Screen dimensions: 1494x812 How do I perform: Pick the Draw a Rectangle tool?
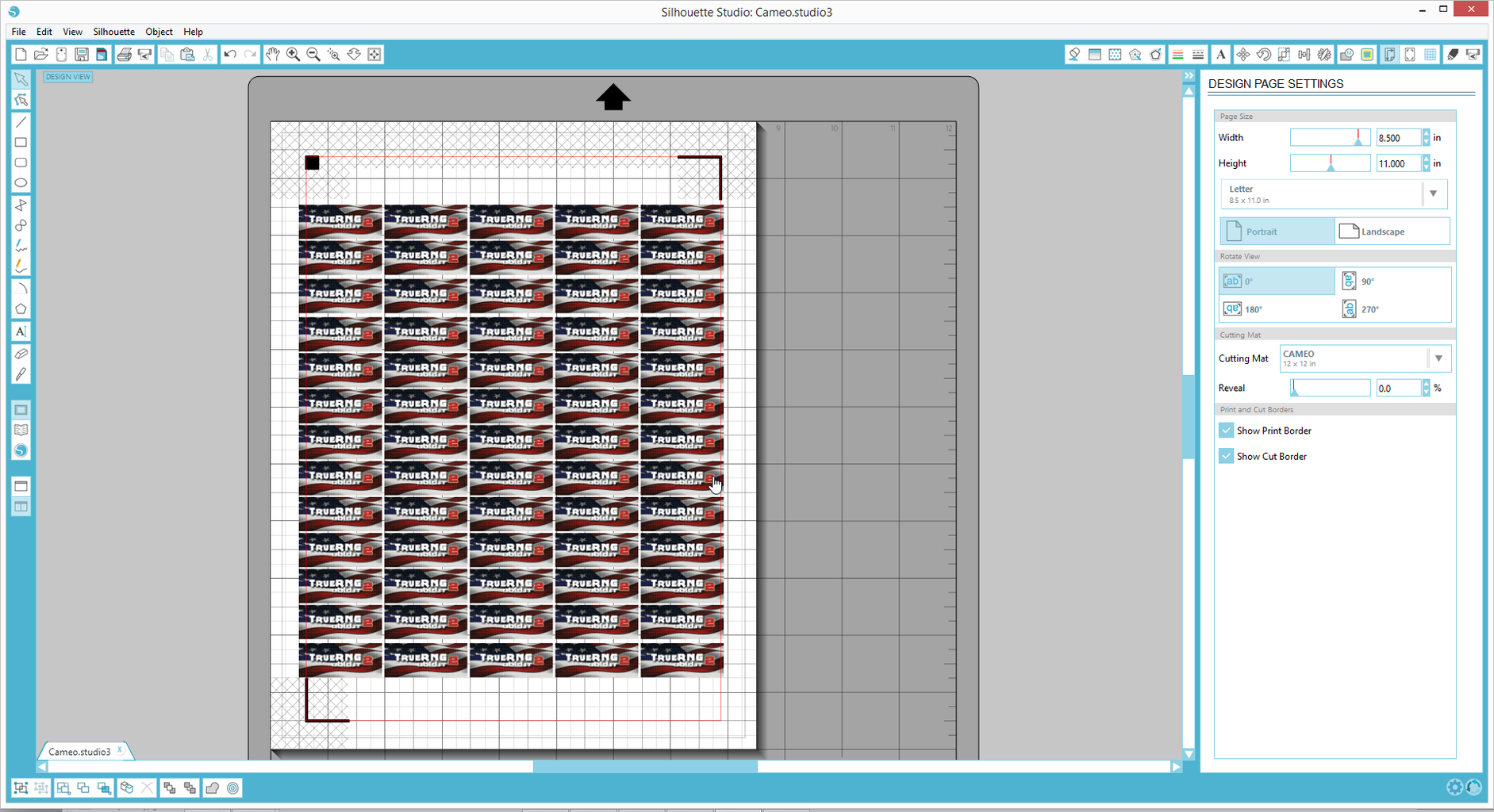point(21,143)
